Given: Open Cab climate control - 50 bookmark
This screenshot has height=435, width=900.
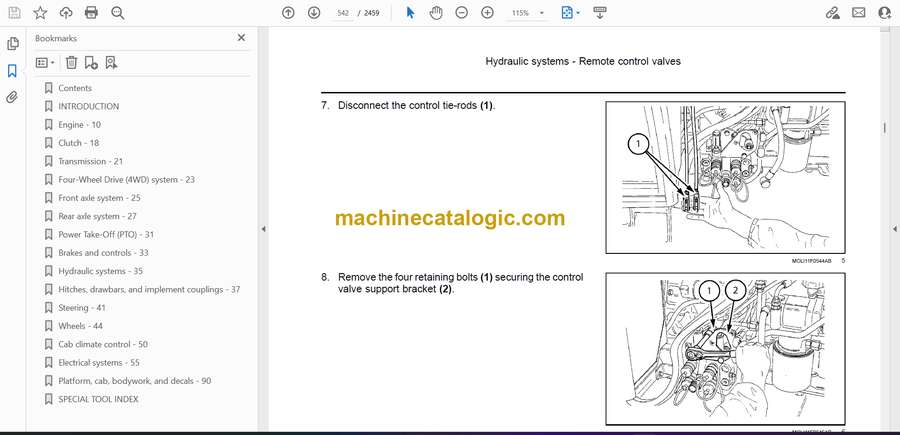Looking at the screenshot, I should pos(103,344).
